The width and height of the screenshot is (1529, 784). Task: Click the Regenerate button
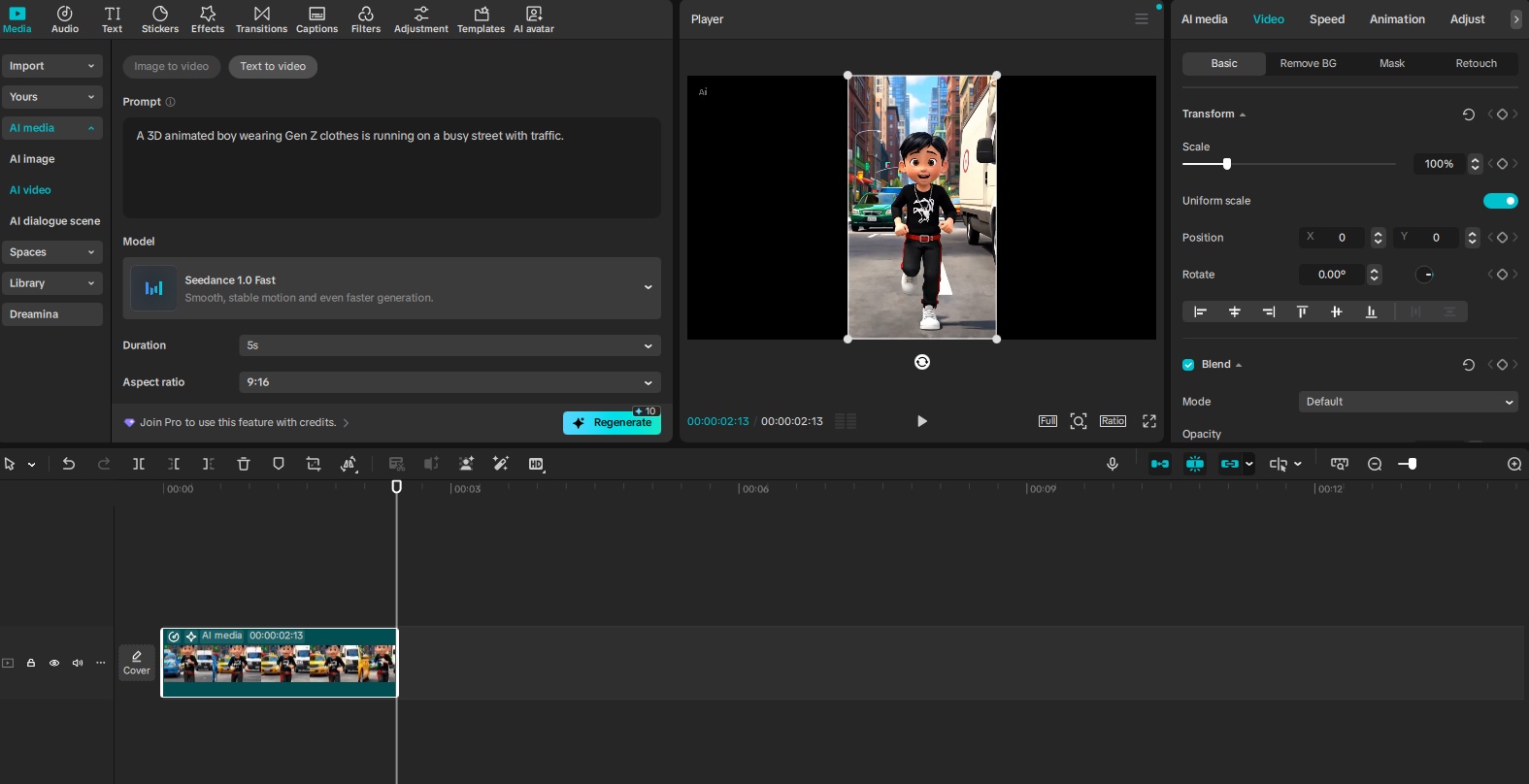pos(612,423)
